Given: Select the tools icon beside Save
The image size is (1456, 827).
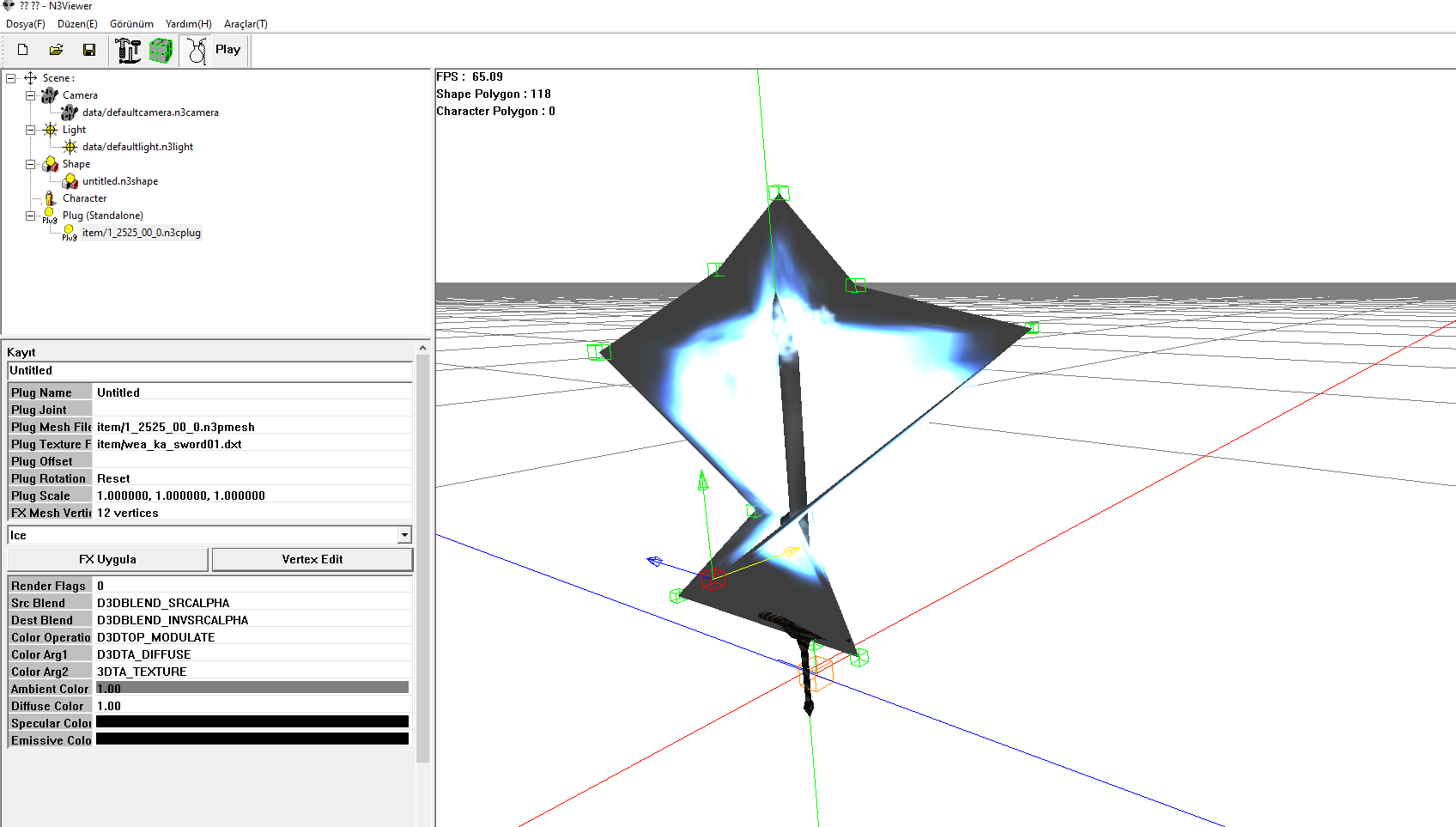Looking at the screenshot, I should coord(128,51).
